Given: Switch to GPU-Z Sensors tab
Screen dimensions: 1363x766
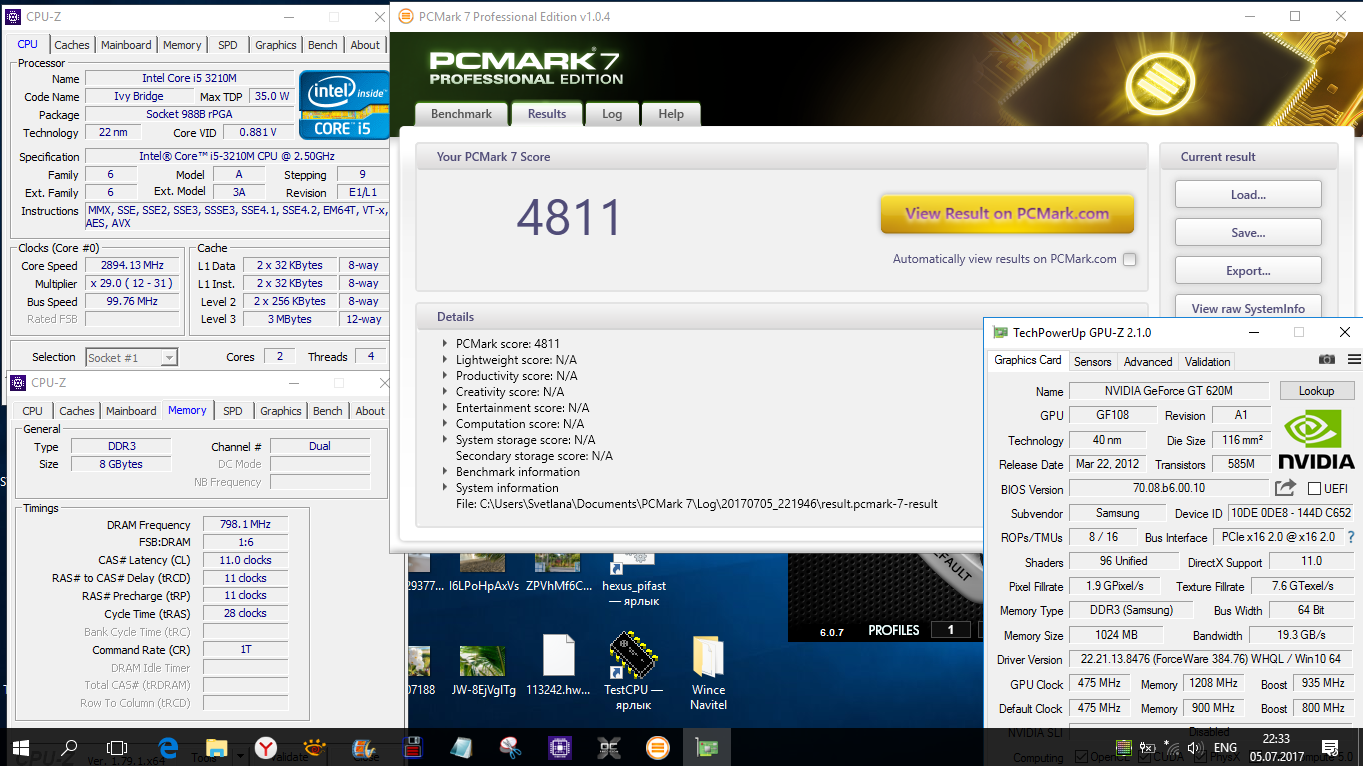Looking at the screenshot, I should pos(1092,362).
